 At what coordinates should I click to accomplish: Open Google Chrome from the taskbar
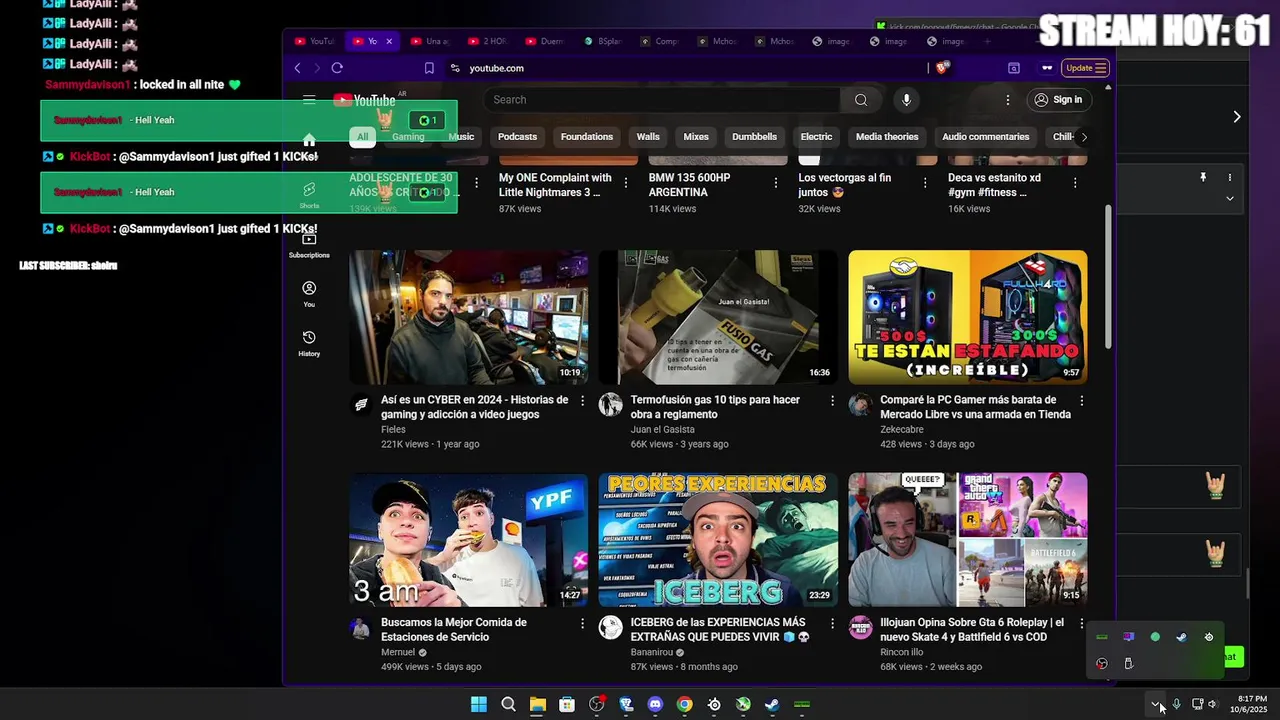click(x=684, y=704)
